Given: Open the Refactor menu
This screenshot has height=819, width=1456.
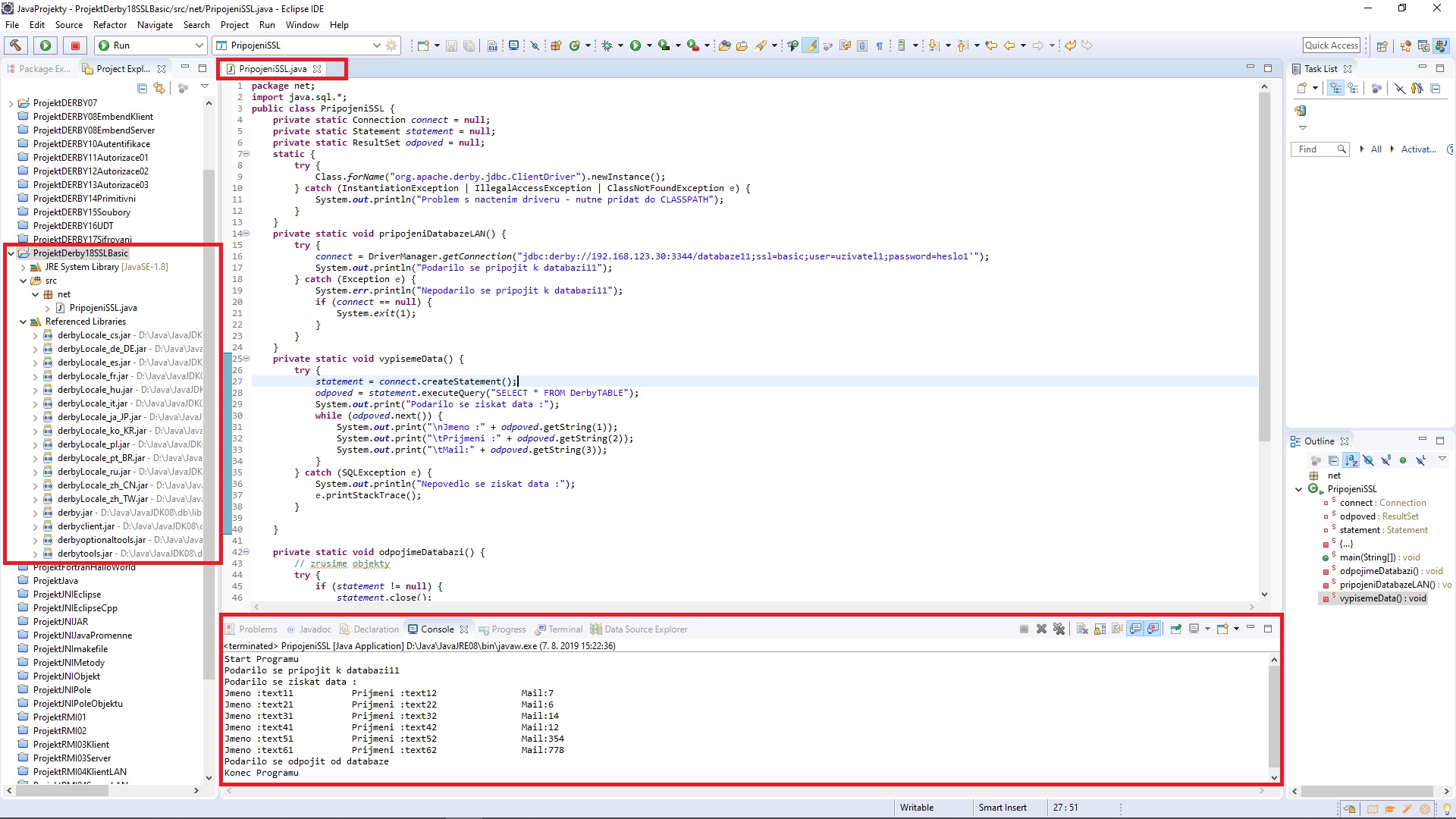Looking at the screenshot, I should point(109,25).
